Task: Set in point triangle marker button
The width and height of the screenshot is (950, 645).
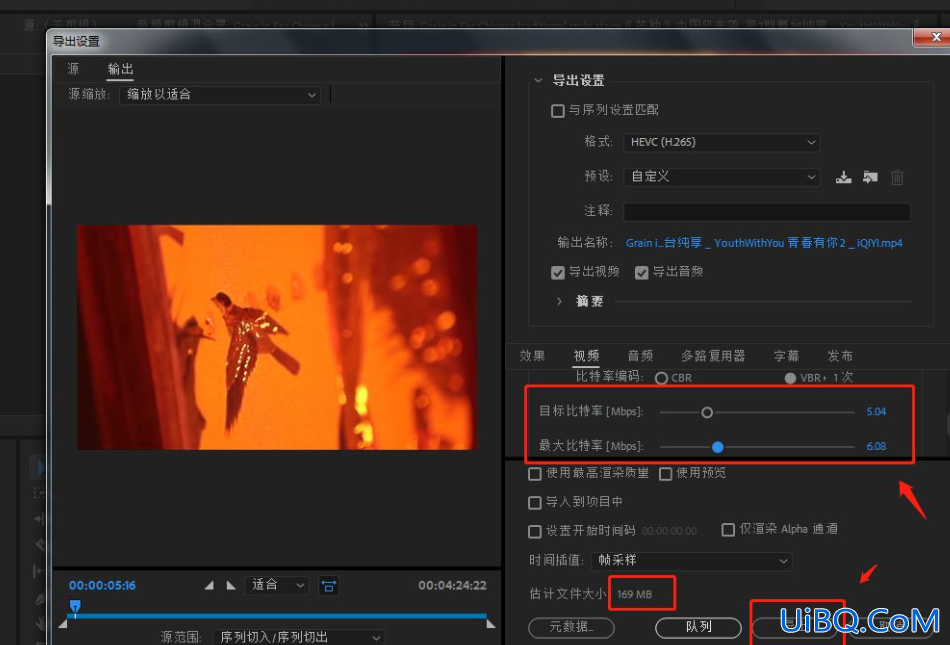Action: (209, 585)
